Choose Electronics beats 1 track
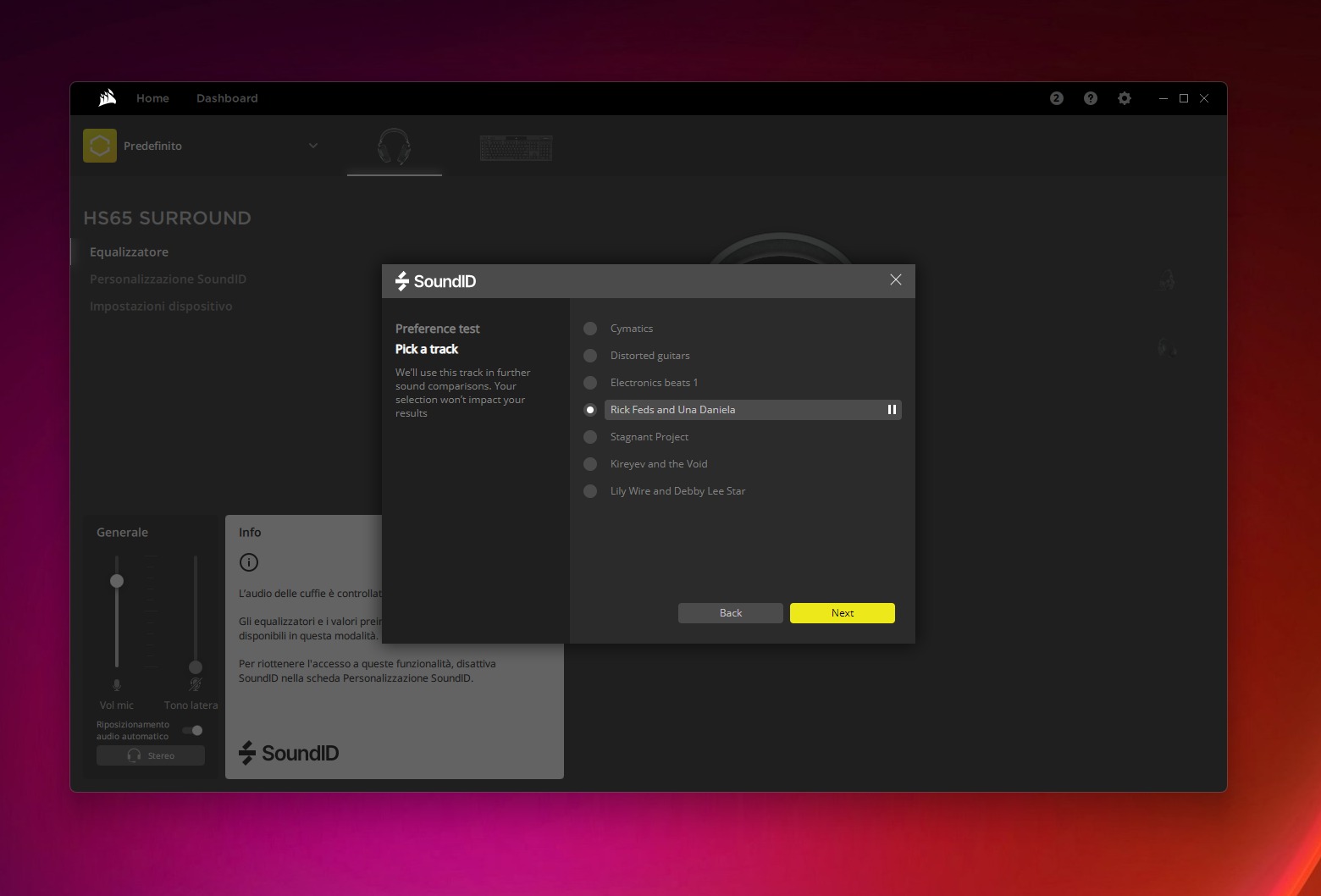The image size is (1321, 896). click(590, 383)
